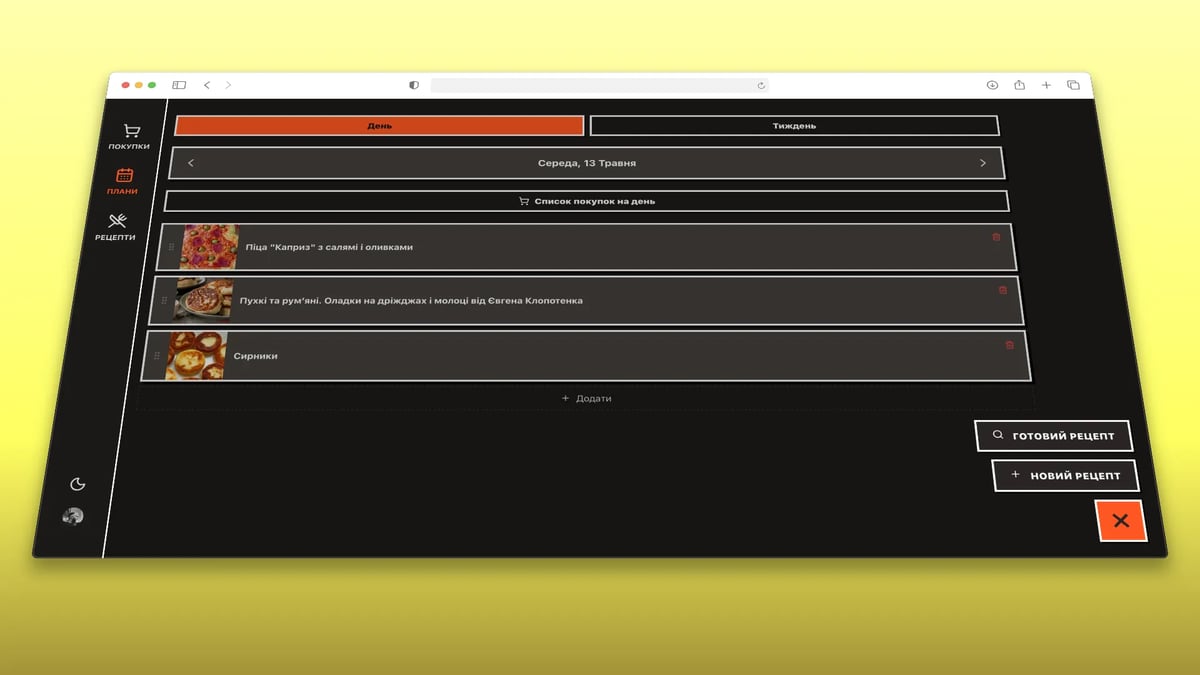The image size is (1200, 675).
Task: Click the Сирники thumbnail image
Action: click(x=196, y=355)
